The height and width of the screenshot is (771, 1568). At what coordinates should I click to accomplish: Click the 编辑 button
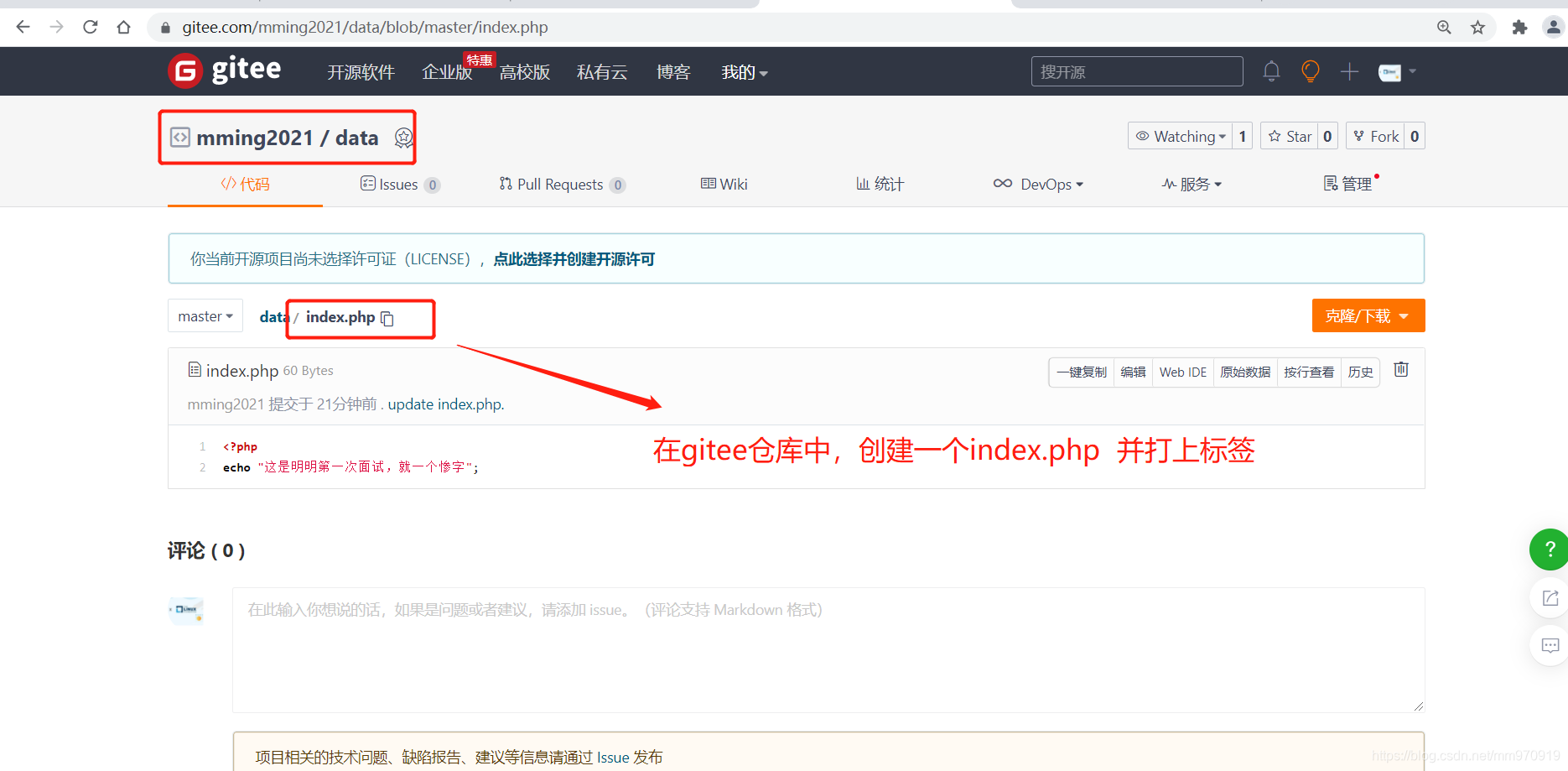point(1133,372)
